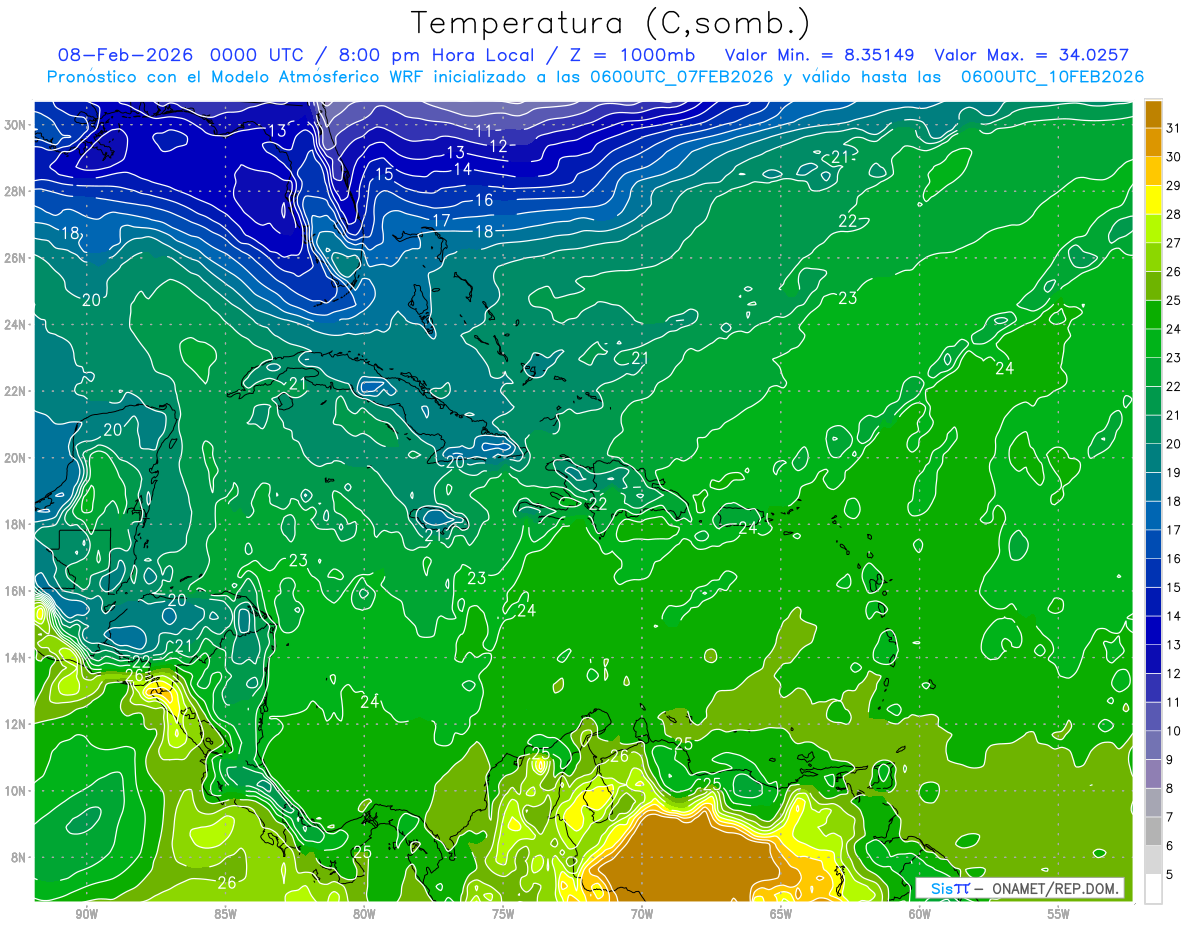Click the '15' contour label on the map
This screenshot has height=927, width=1200.
pos(384,174)
